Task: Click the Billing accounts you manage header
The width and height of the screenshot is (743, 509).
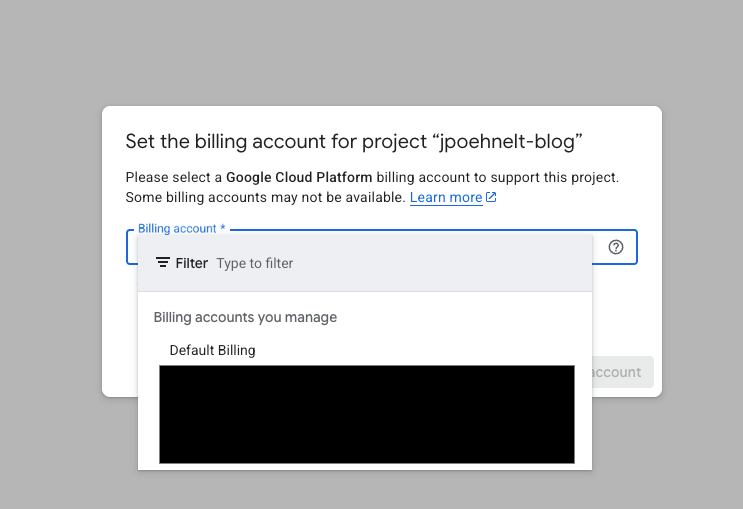Action: [x=245, y=317]
